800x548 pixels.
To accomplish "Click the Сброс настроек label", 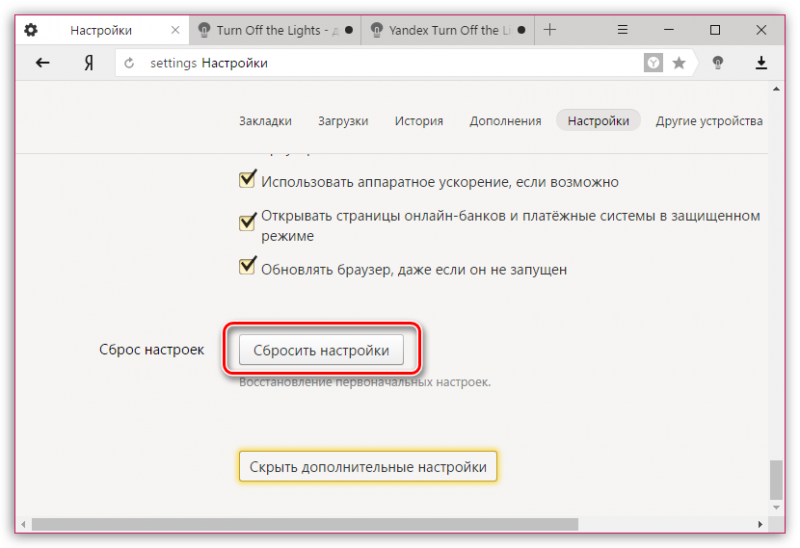I will tap(152, 350).
